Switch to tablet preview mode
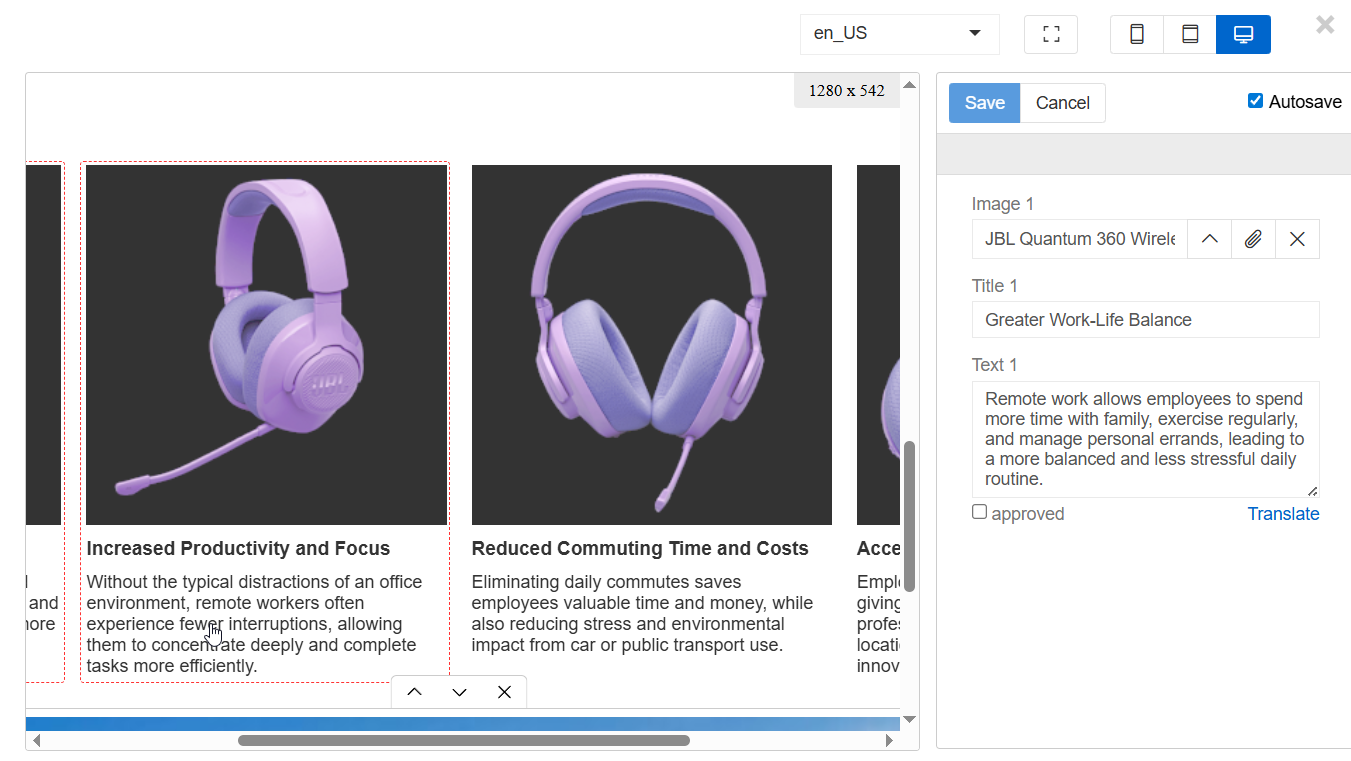The width and height of the screenshot is (1351, 761). (x=1190, y=34)
